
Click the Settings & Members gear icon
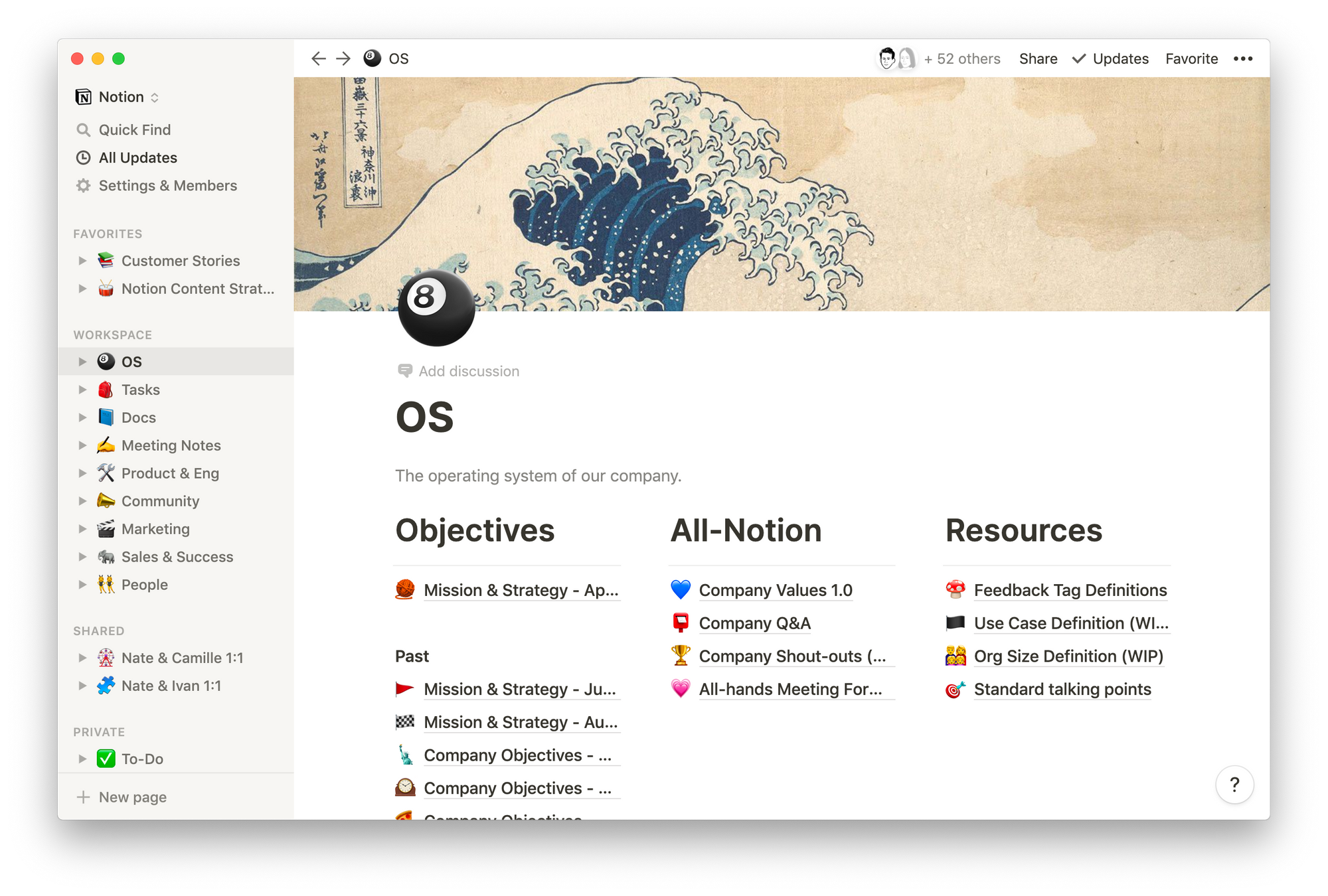(83, 185)
